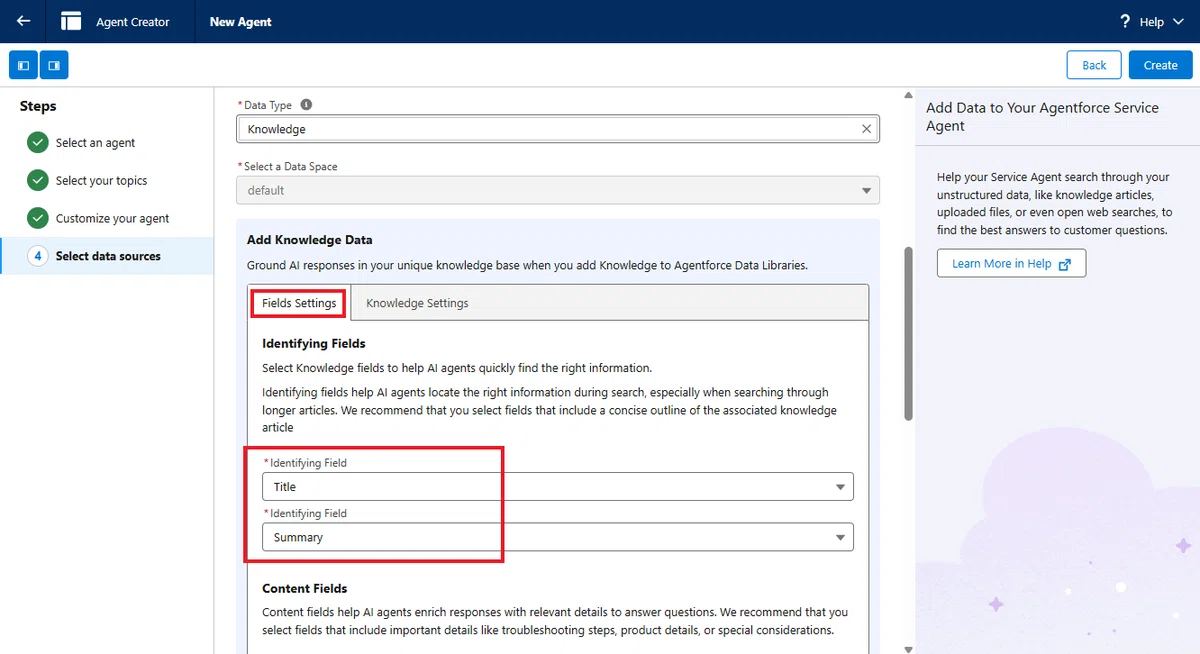Click the Back button
Viewport: 1200px width, 654px height.
click(1094, 65)
